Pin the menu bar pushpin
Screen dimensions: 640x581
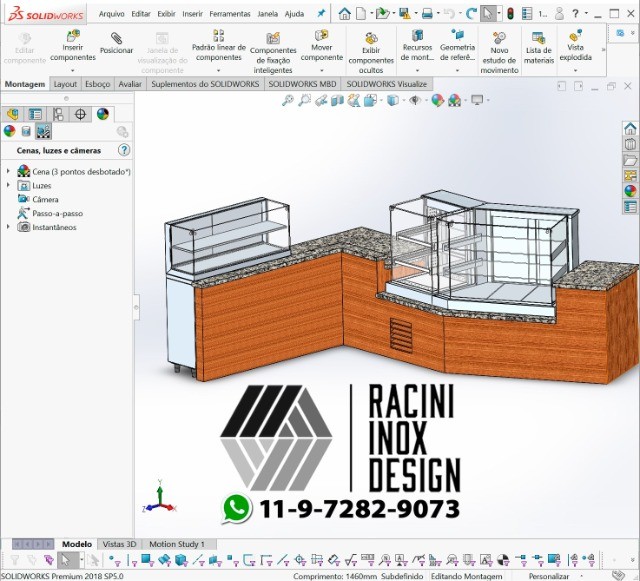pos(321,13)
